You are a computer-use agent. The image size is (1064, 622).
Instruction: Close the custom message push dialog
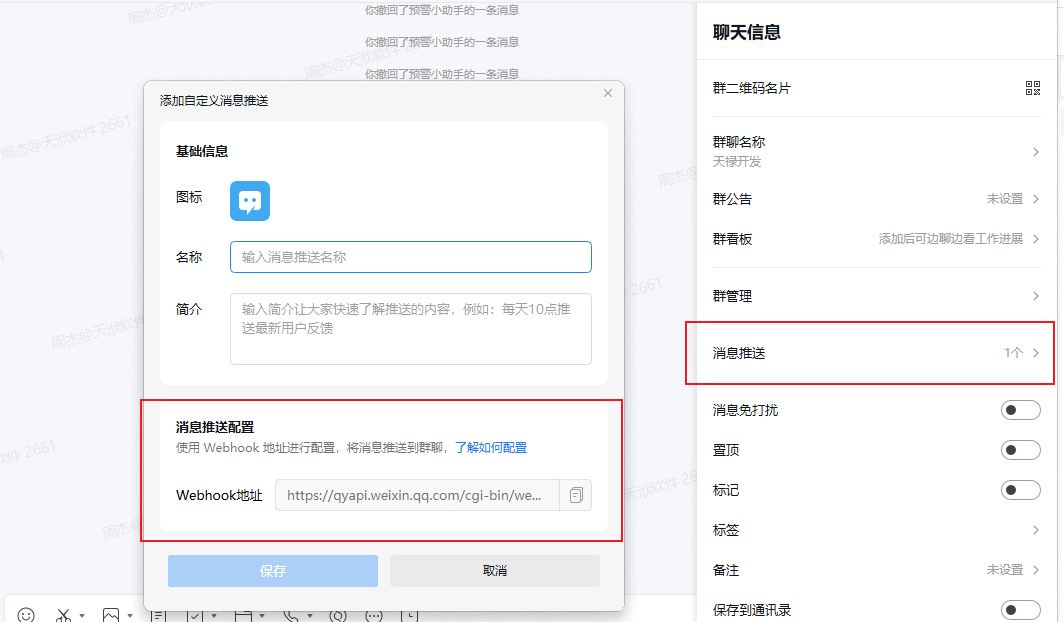tap(607, 93)
